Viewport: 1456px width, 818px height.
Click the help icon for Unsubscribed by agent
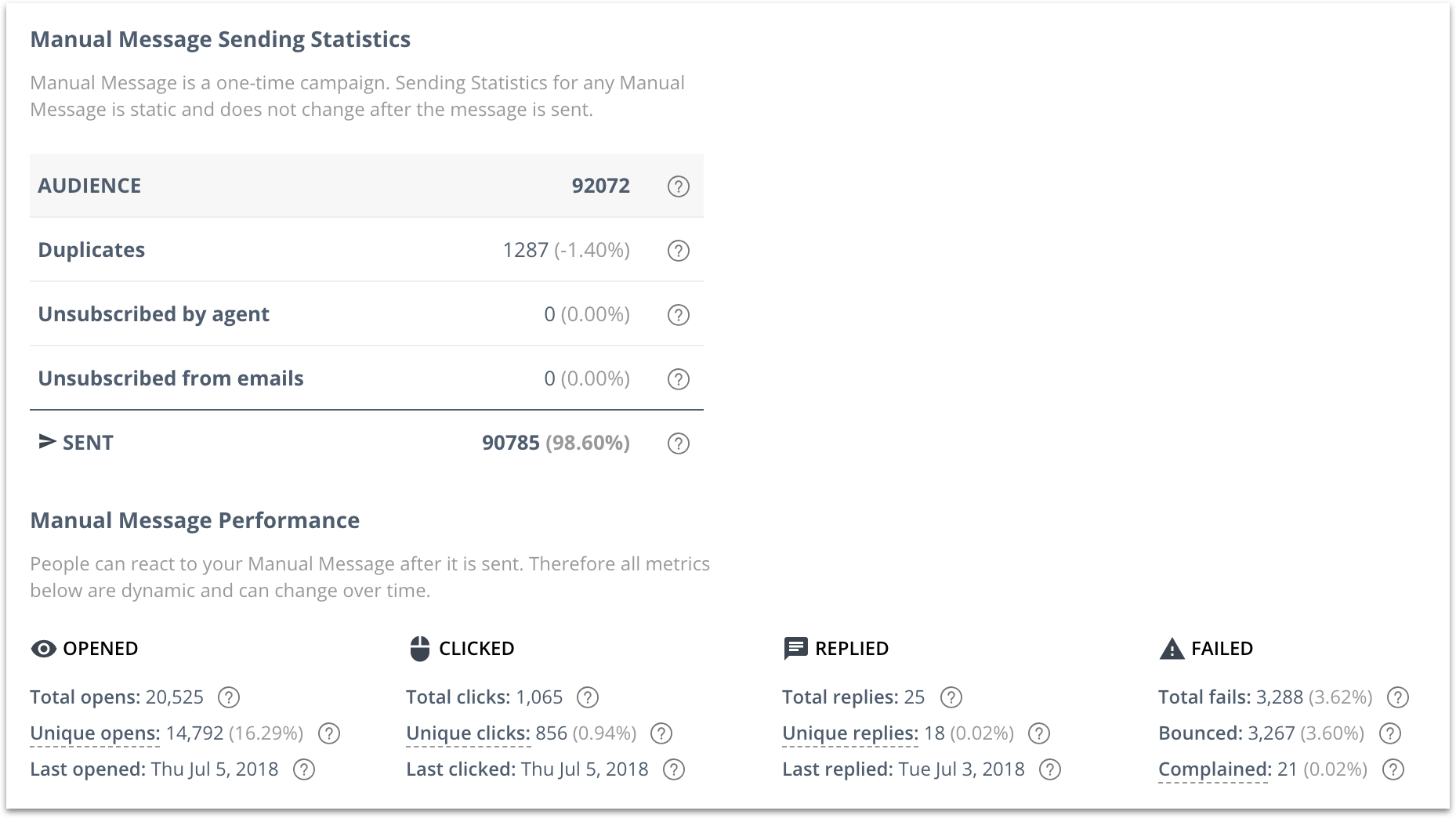(679, 315)
